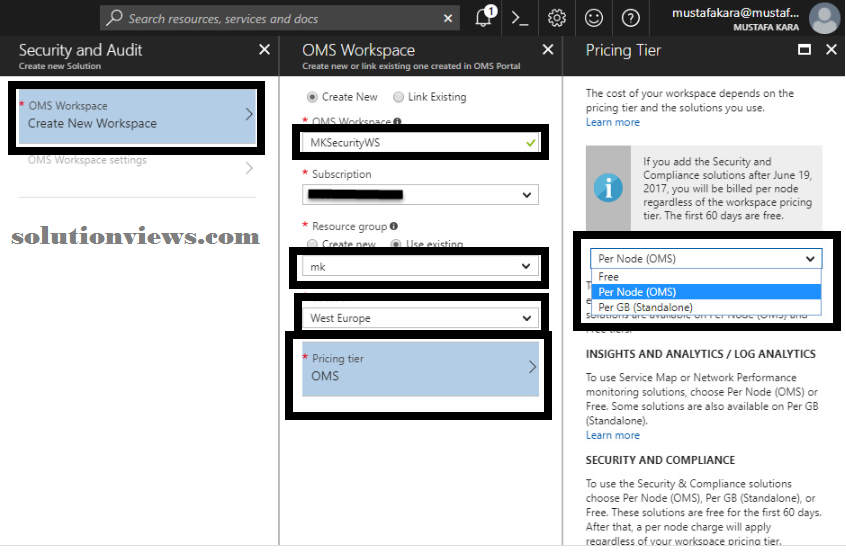Click the mustafakara account name text
The height and width of the screenshot is (557, 846).
pyautogui.click(x=735, y=13)
